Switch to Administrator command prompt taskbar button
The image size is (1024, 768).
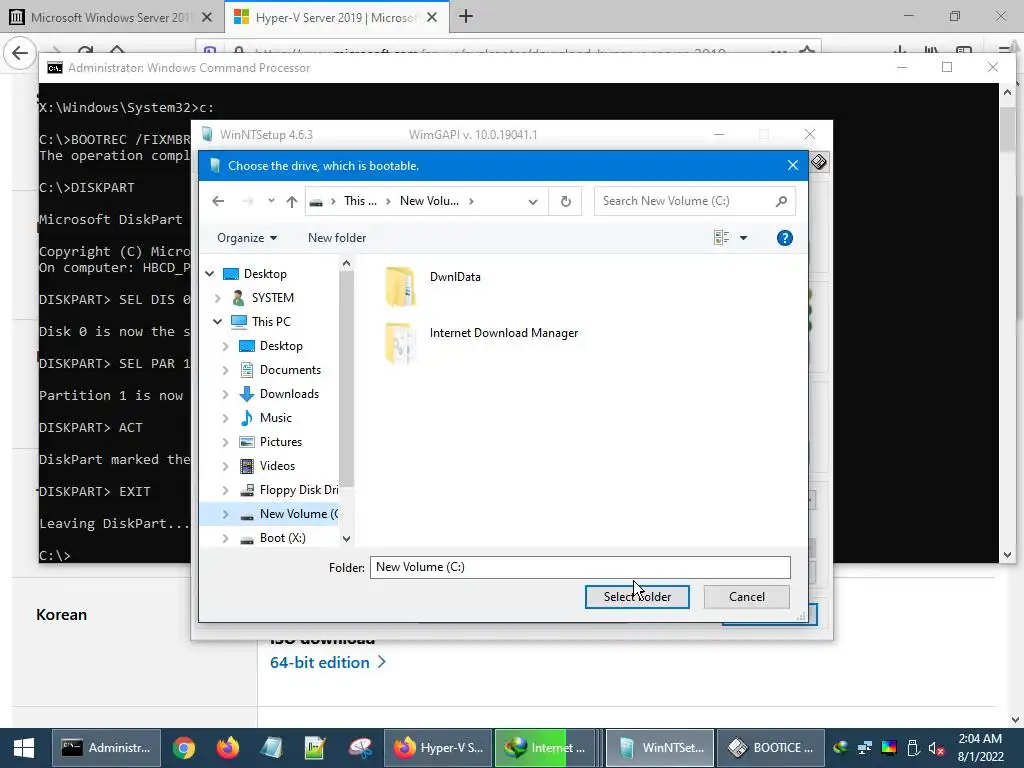(106, 748)
